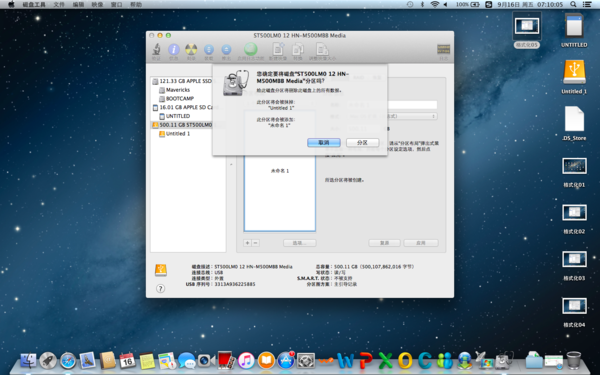Select the 格式化02 desktop screenshot

pos(574,218)
